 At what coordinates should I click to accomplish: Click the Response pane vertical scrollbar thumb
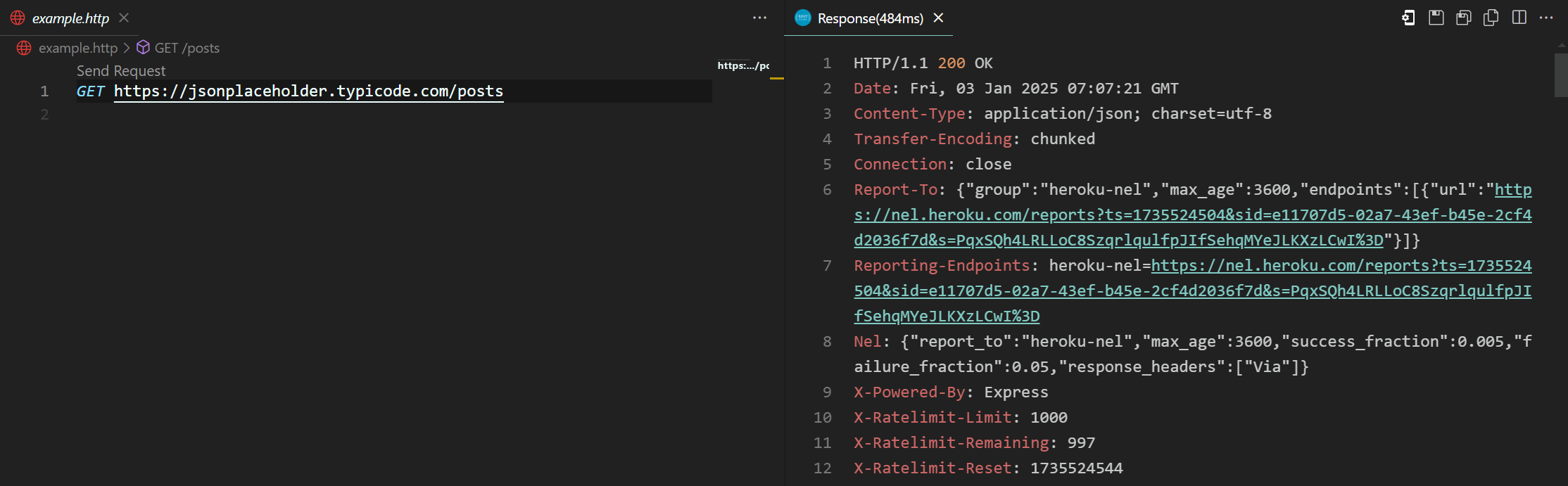click(1560, 75)
